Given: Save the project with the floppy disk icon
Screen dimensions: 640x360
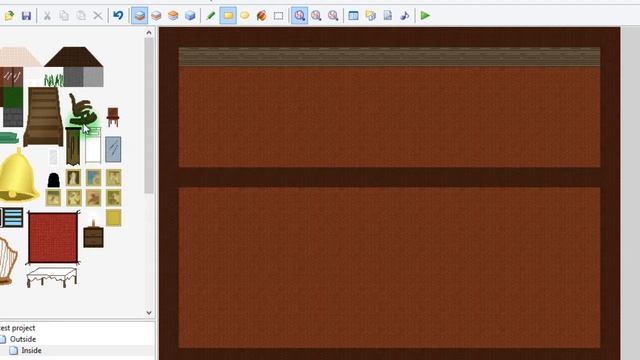Looking at the screenshot, I should pyautogui.click(x=26, y=16).
